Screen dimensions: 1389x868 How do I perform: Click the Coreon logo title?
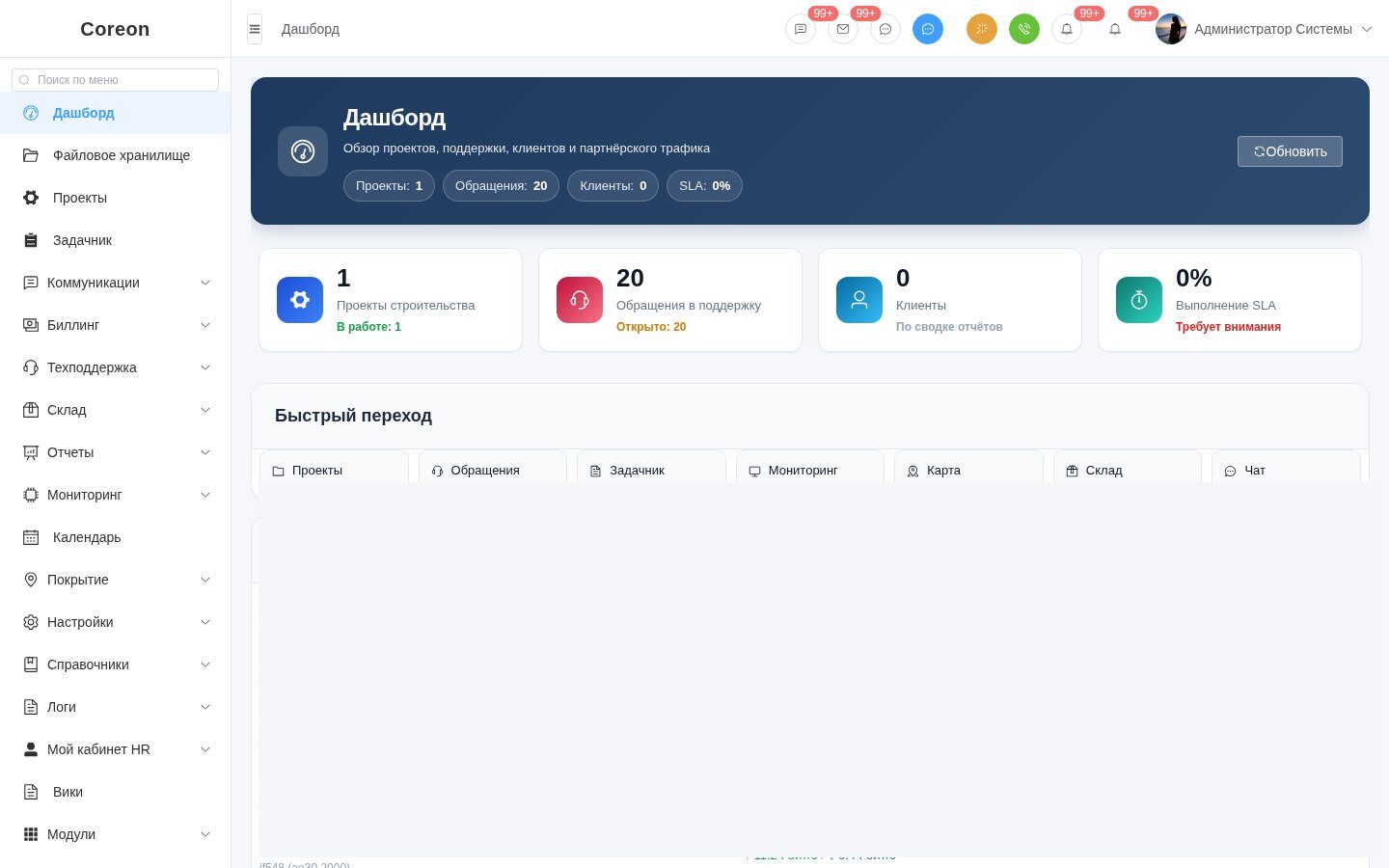point(115,29)
